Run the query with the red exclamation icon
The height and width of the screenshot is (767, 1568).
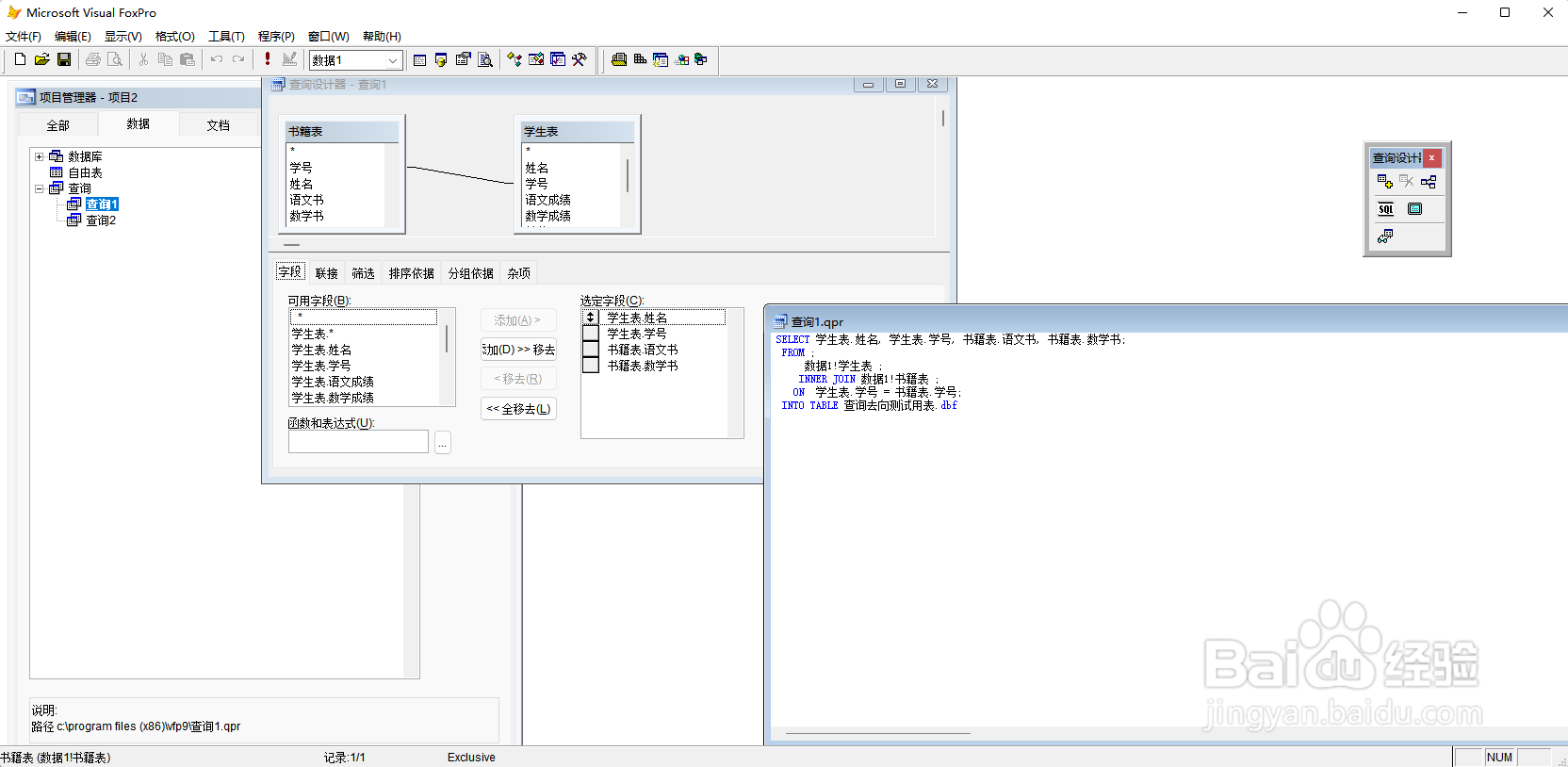point(268,59)
